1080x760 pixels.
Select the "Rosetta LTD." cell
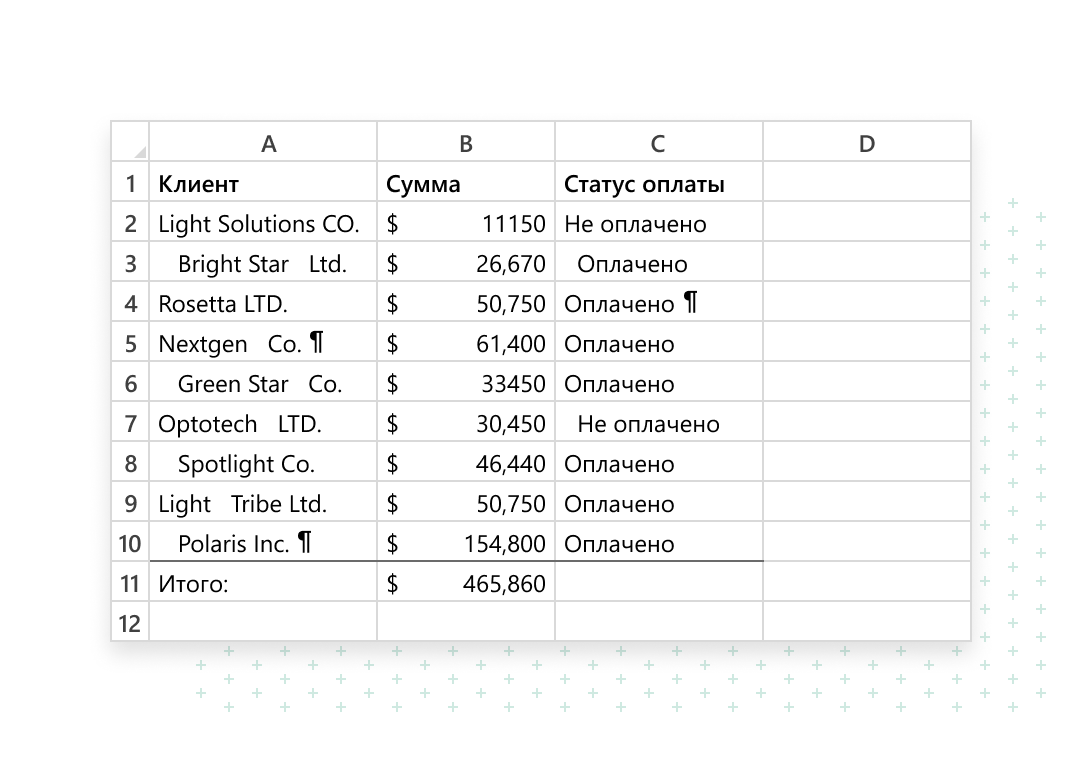[x=263, y=304]
